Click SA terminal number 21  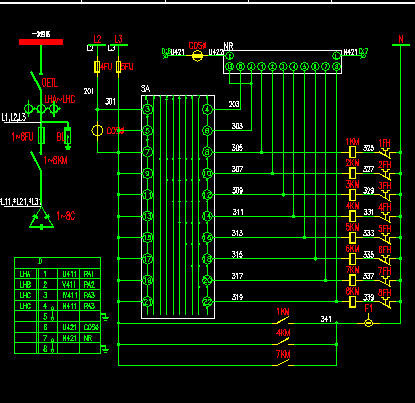[148, 301]
